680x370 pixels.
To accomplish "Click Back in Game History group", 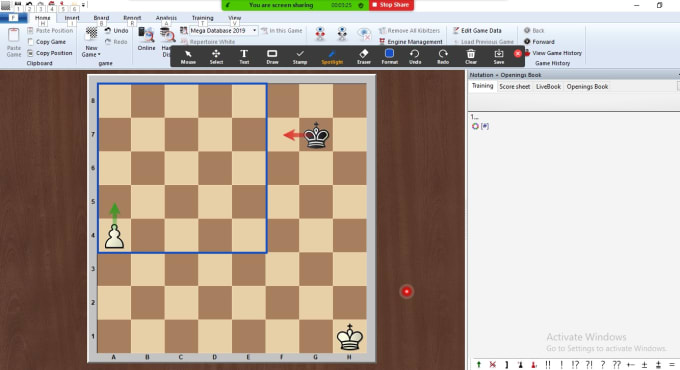I will [534, 30].
